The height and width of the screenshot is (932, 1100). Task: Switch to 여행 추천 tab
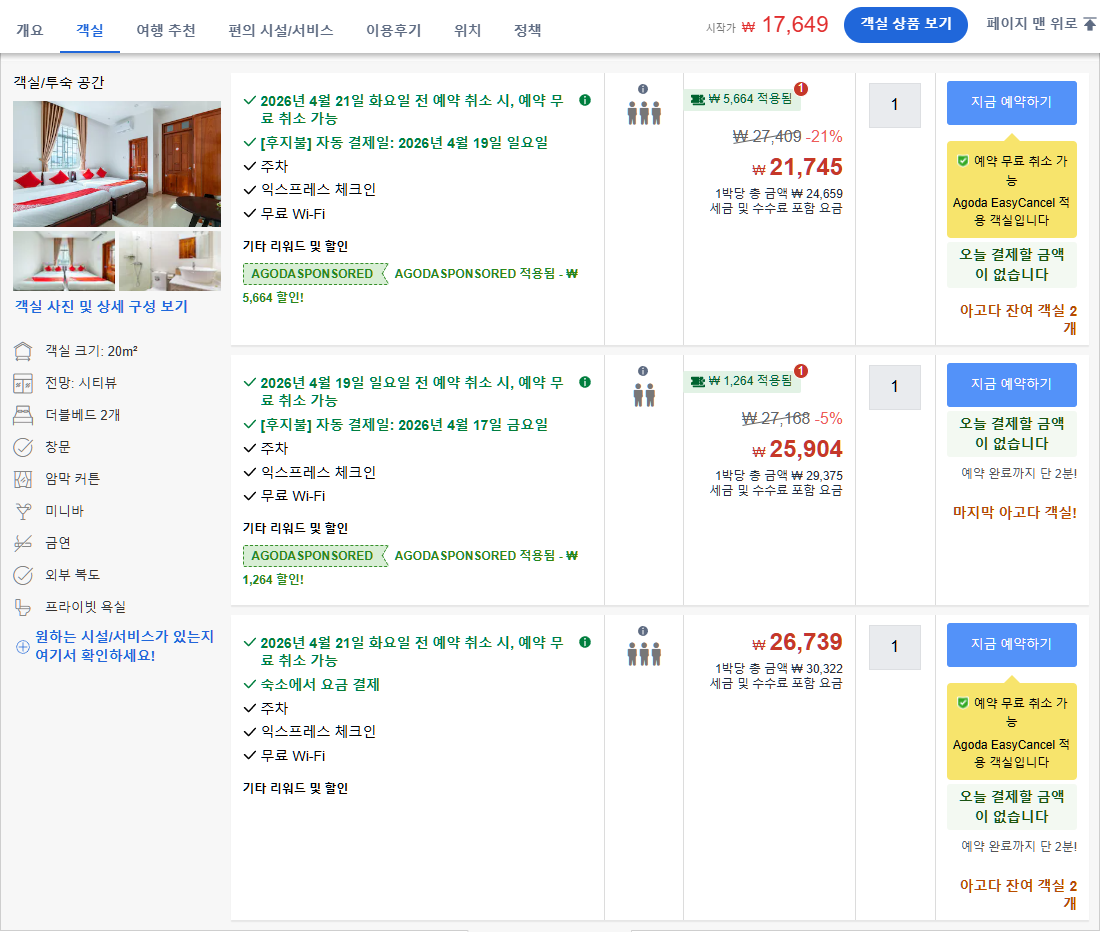click(x=166, y=30)
